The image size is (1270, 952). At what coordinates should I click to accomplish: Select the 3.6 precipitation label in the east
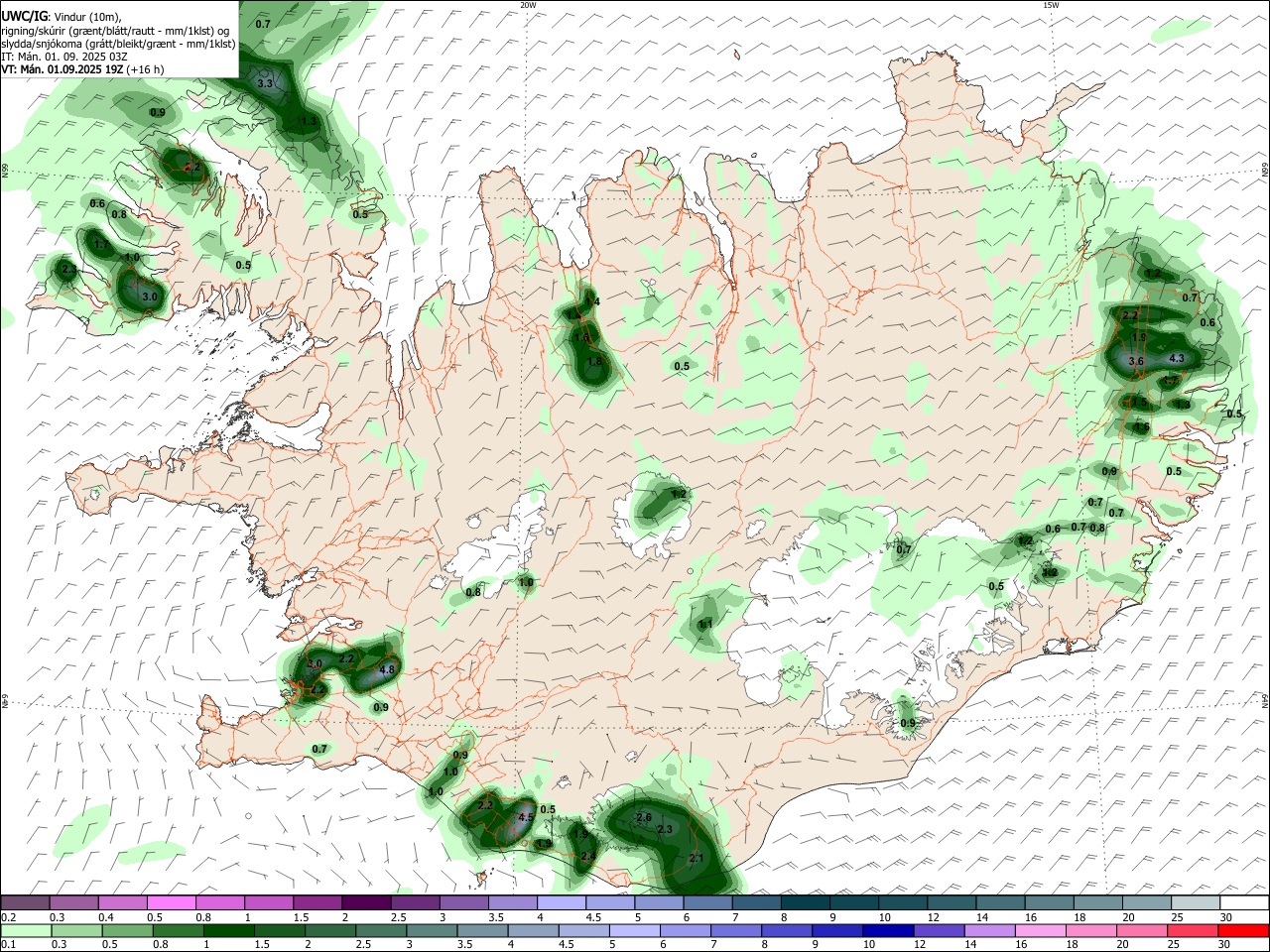[1137, 362]
